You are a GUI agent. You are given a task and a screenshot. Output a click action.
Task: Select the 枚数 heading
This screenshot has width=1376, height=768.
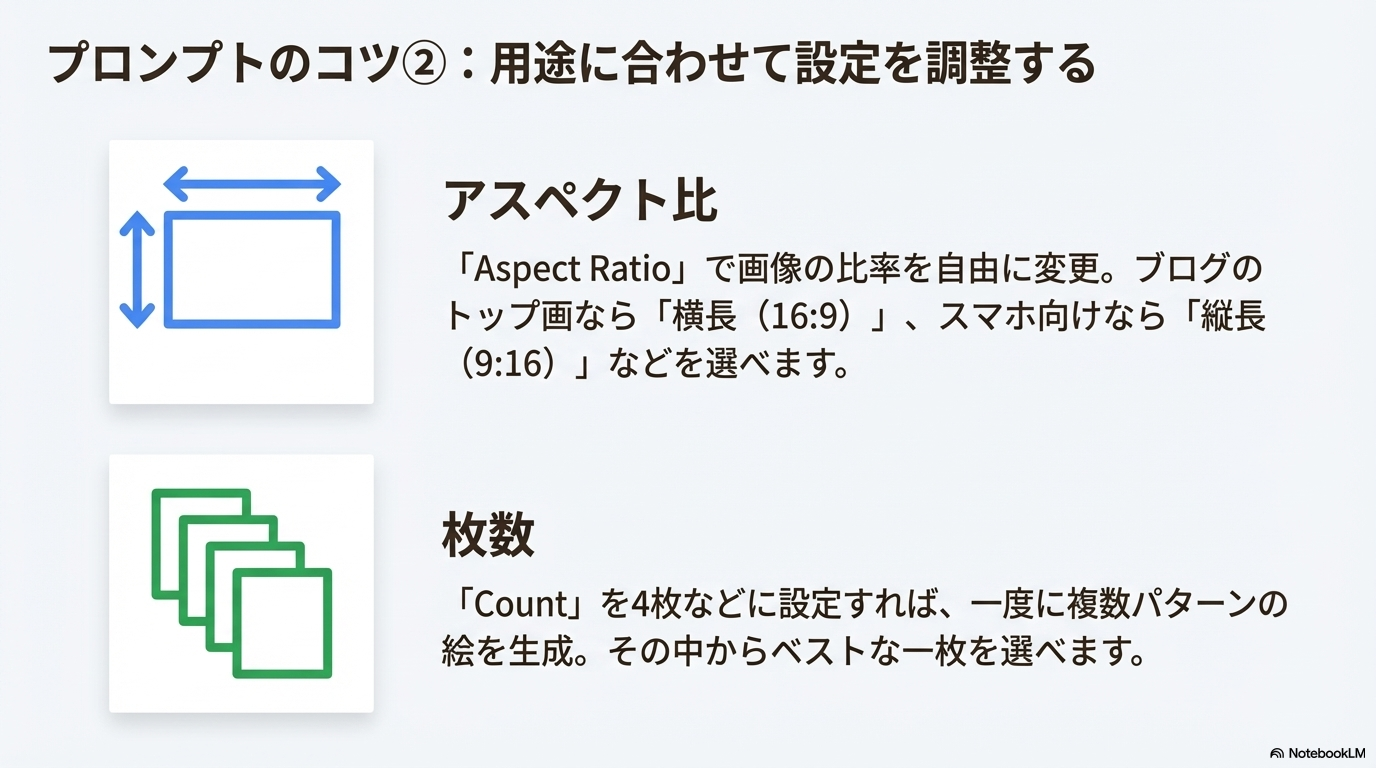488,536
